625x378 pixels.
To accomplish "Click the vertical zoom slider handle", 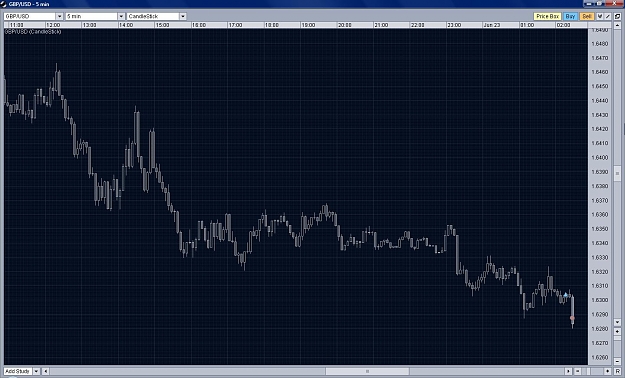I will pyautogui.click(x=617, y=338).
